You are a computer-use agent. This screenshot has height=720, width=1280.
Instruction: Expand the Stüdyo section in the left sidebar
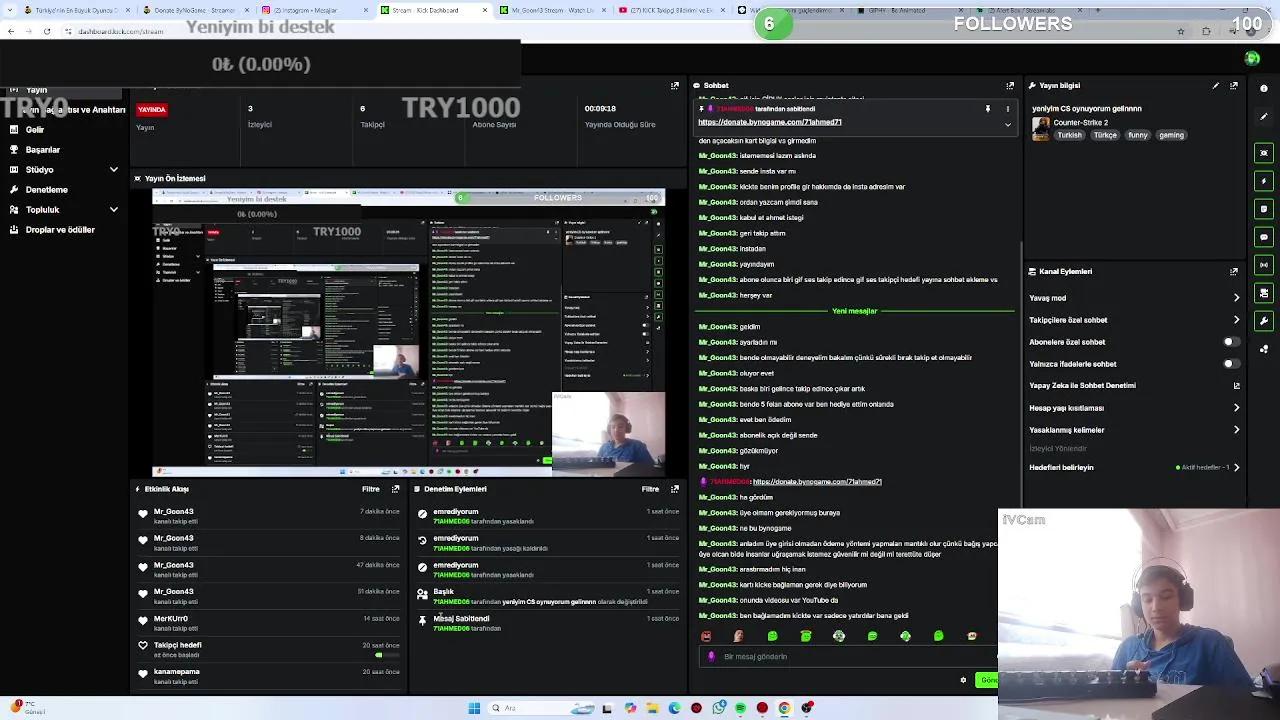click(x=114, y=169)
